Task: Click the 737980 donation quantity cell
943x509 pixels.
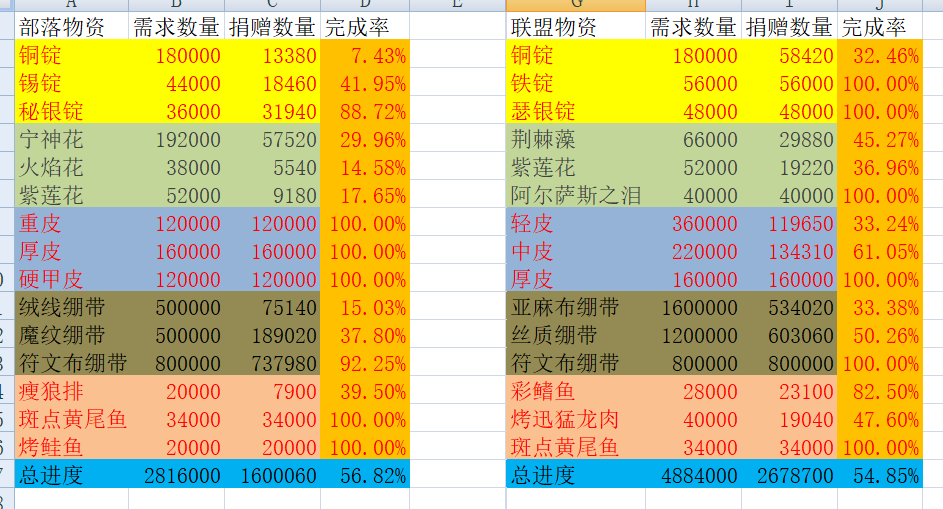Action: 274,363
